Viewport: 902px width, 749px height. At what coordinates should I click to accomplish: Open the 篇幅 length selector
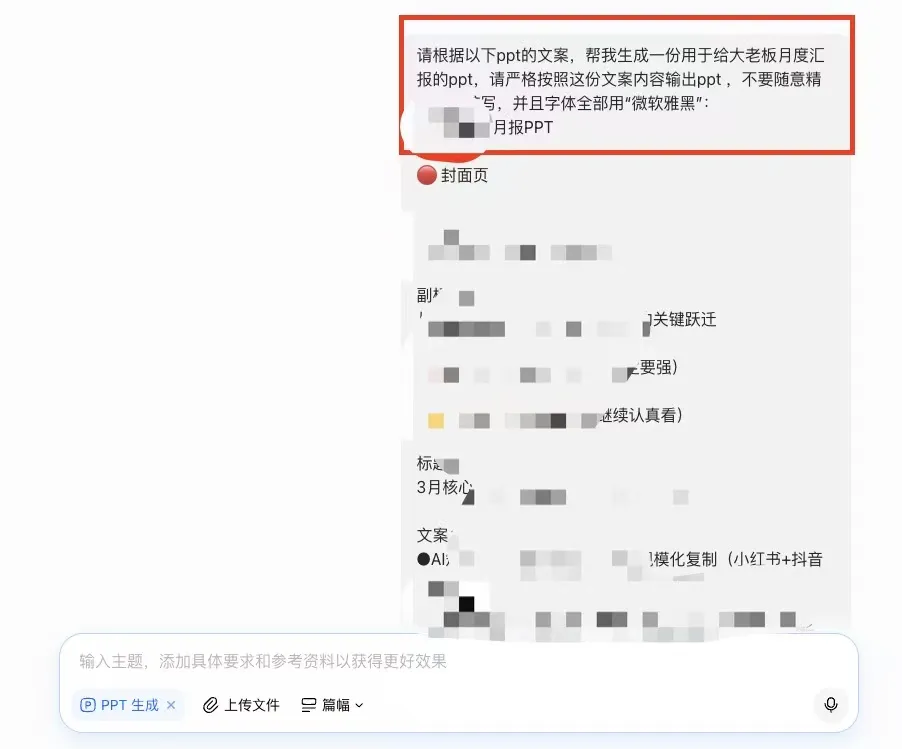click(x=332, y=705)
